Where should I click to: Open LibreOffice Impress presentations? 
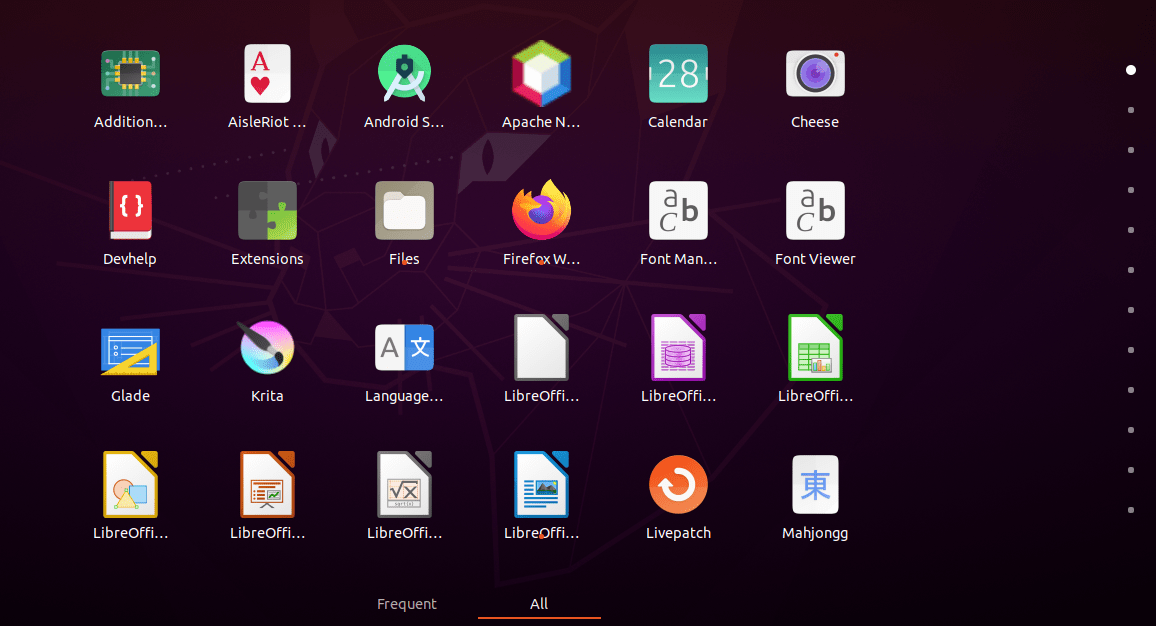pos(267,483)
